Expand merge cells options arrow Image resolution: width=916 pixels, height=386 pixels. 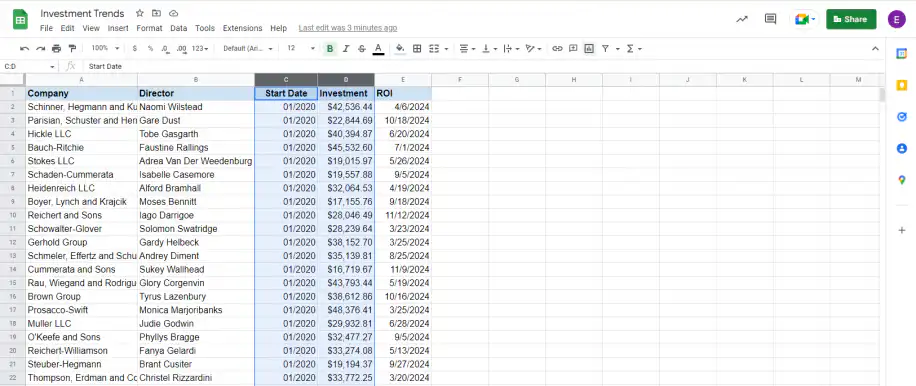[446, 48]
